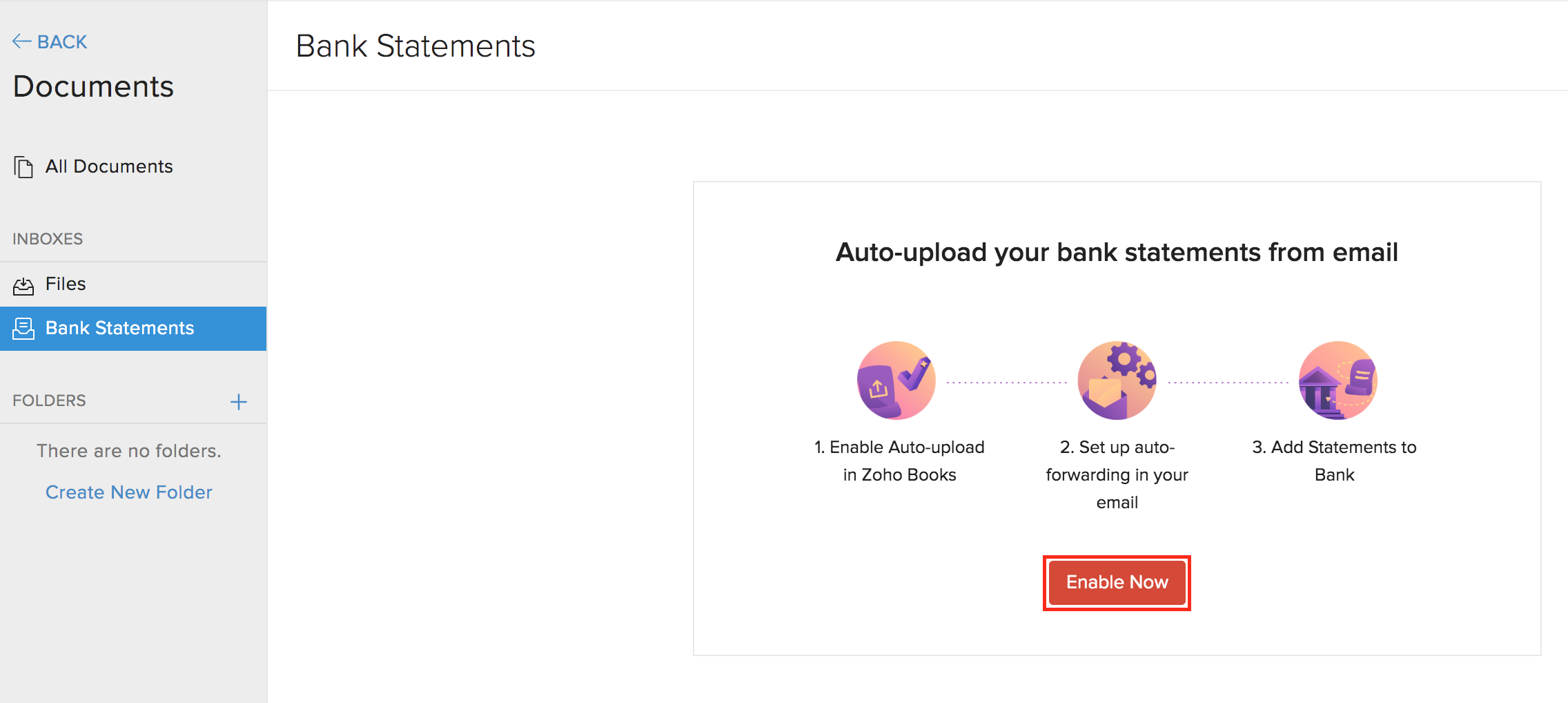Expand the FOLDERS section
Viewport: 1568px width, 703px height.
point(49,401)
